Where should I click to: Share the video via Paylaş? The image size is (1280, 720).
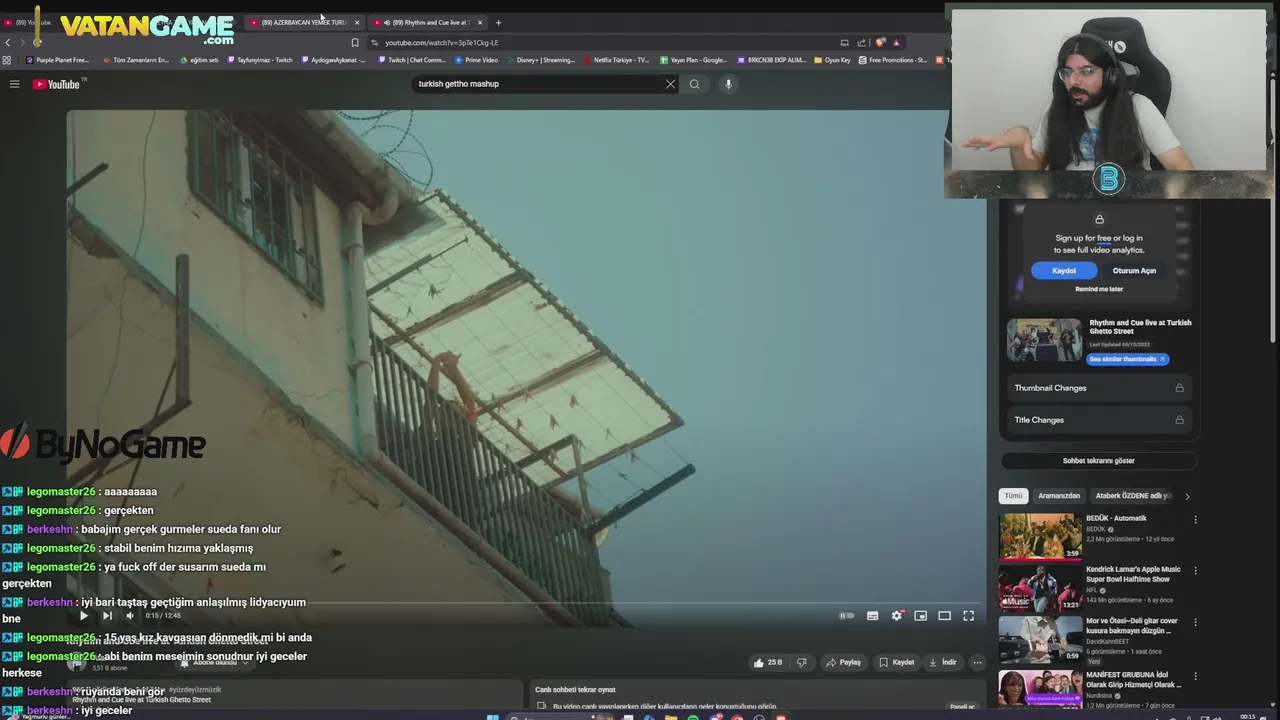(x=843, y=662)
